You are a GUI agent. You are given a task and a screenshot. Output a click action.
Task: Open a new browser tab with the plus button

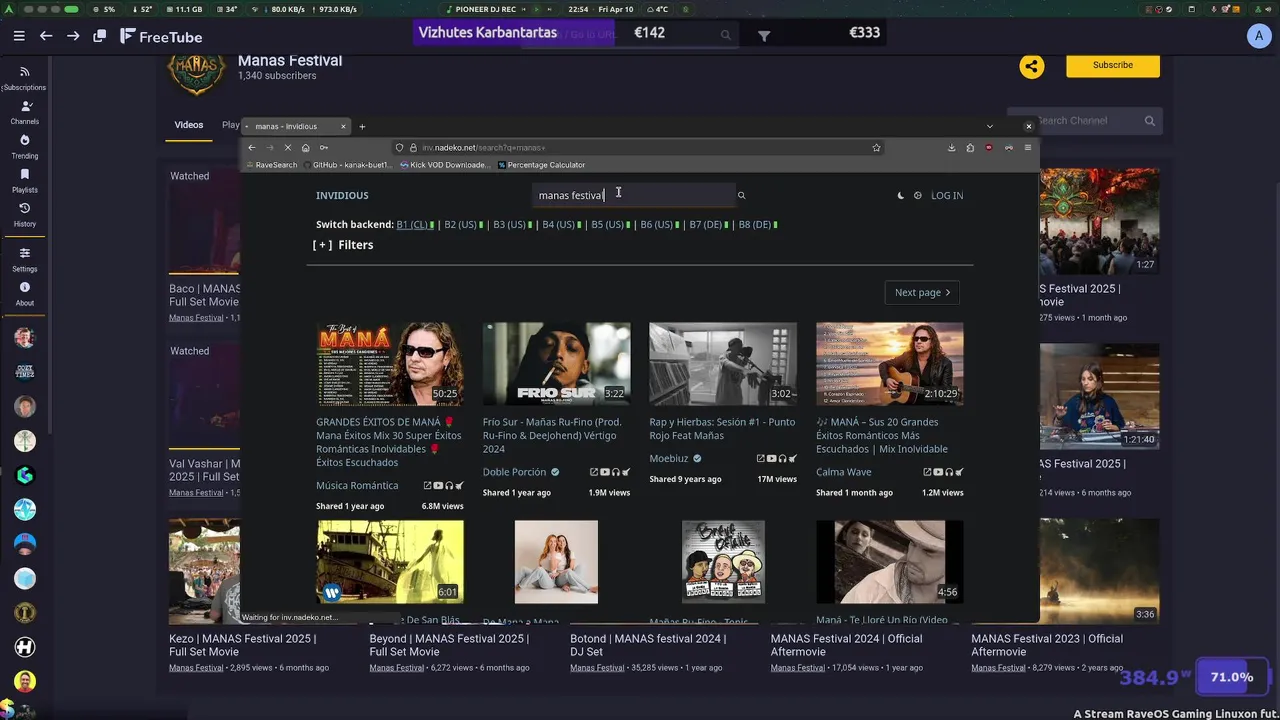pyautogui.click(x=362, y=126)
